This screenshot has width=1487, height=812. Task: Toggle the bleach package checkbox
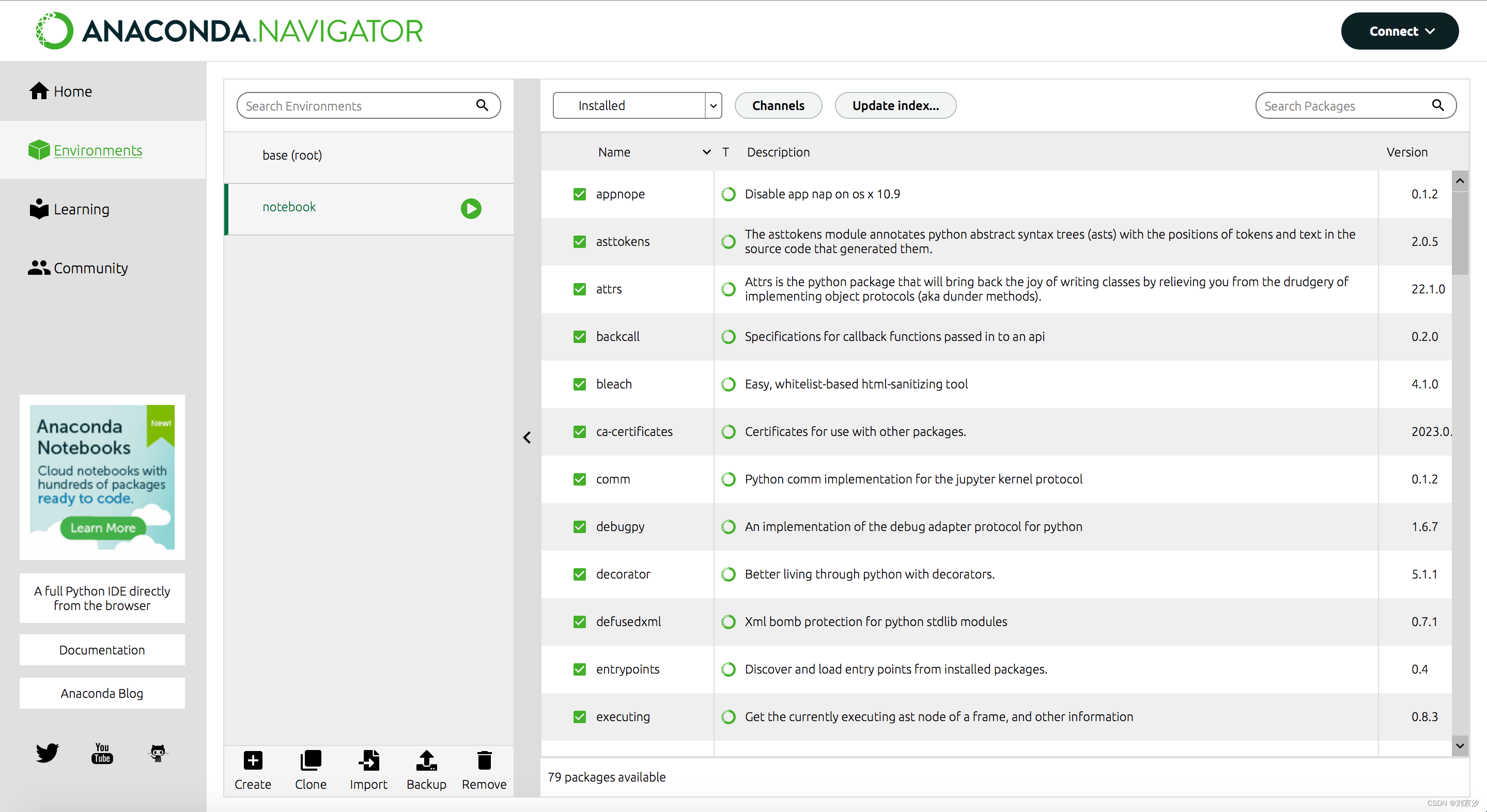[579, 384]
